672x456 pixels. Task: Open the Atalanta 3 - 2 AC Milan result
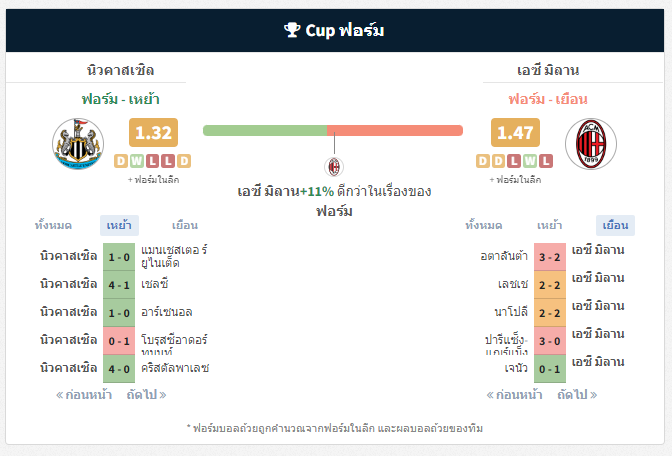[x=550, y=257]
